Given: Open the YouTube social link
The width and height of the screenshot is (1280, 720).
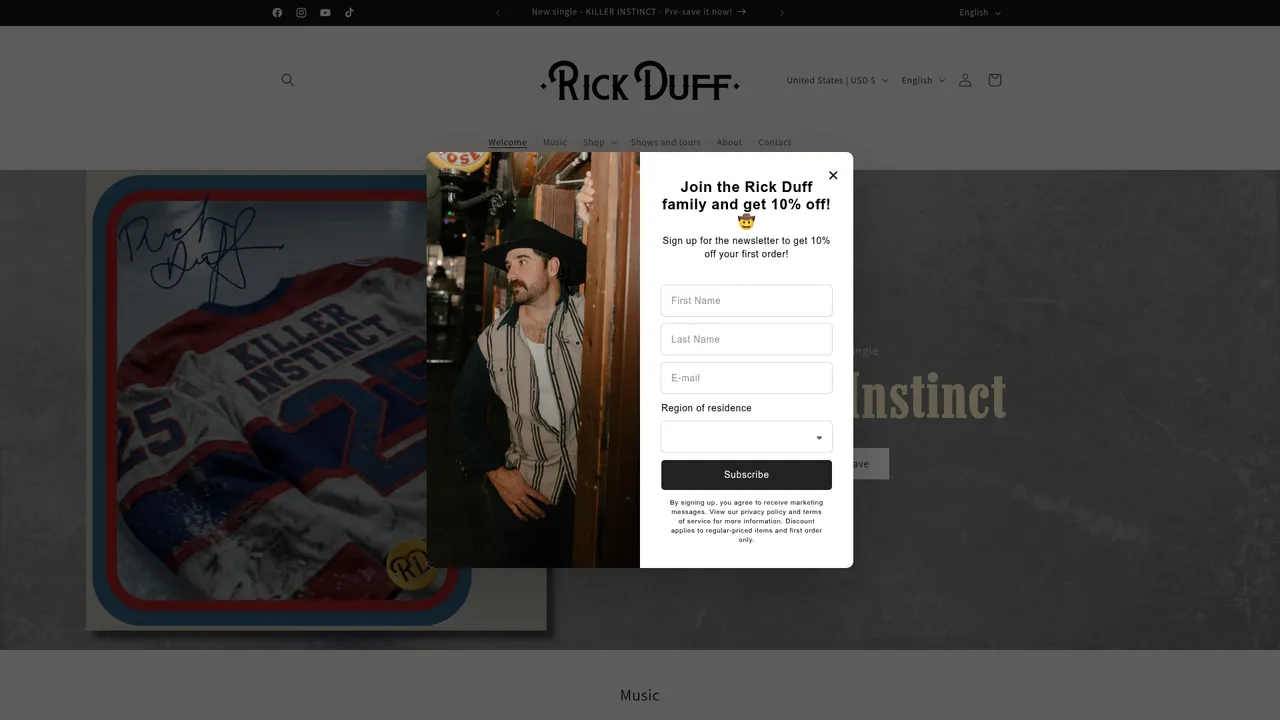Looking at the screenshot, I should [x=325, y=13].
